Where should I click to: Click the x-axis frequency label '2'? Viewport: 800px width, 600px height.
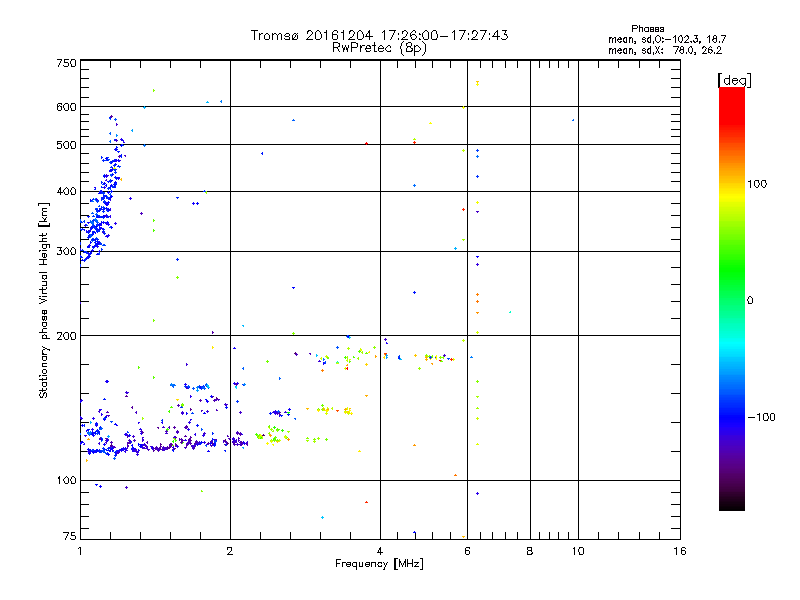coord(230,551)
